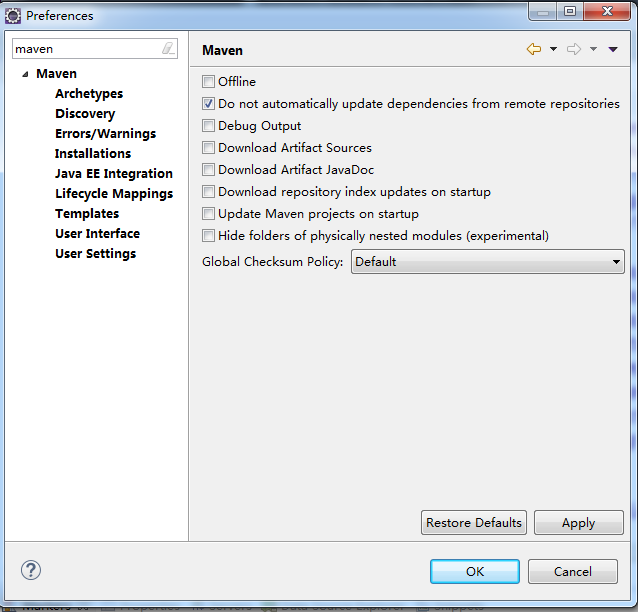Viewport: 638px width, 612px height.
Task: Open Lifecycle Mappings settings
Action: coord(114,194)
